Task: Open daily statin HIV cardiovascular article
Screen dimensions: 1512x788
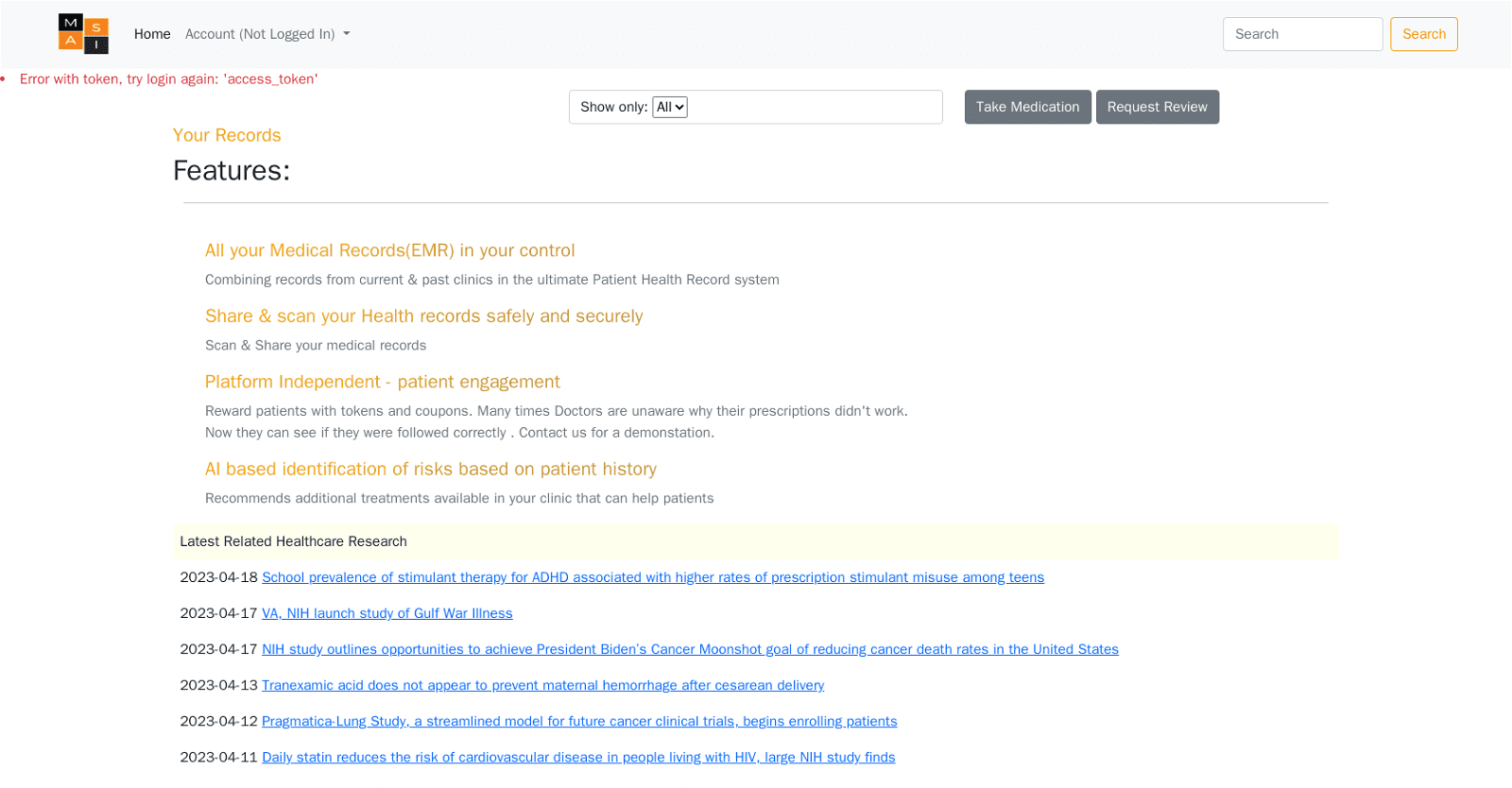Action: 578,757
